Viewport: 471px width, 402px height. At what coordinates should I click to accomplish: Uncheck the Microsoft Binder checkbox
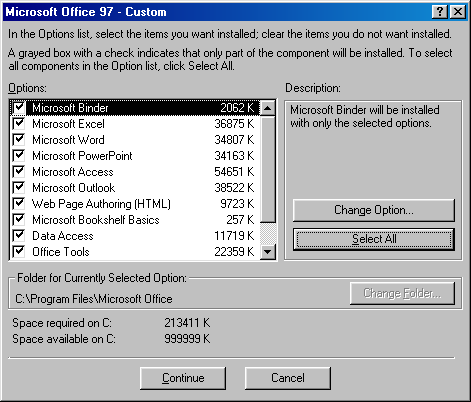pos(19,107)
